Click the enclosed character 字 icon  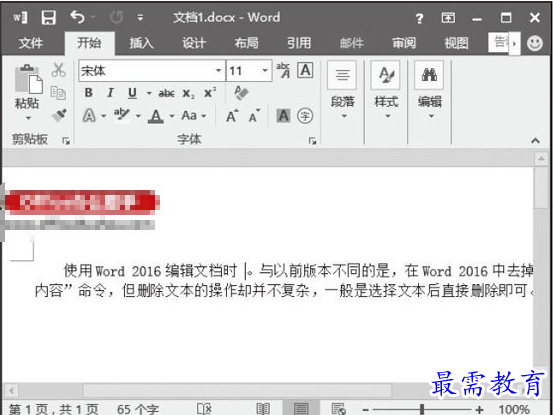point(305,116)
